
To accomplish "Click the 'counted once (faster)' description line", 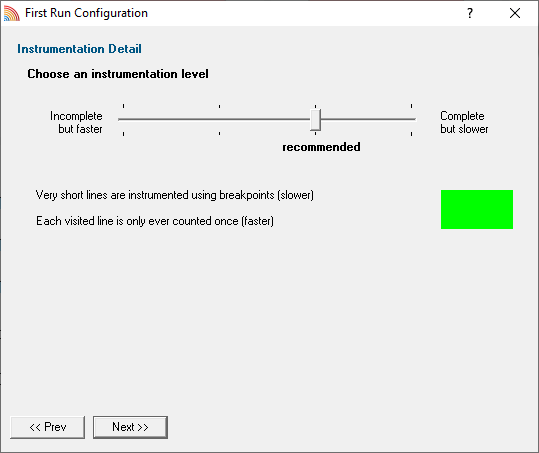I will pos(155,221).
